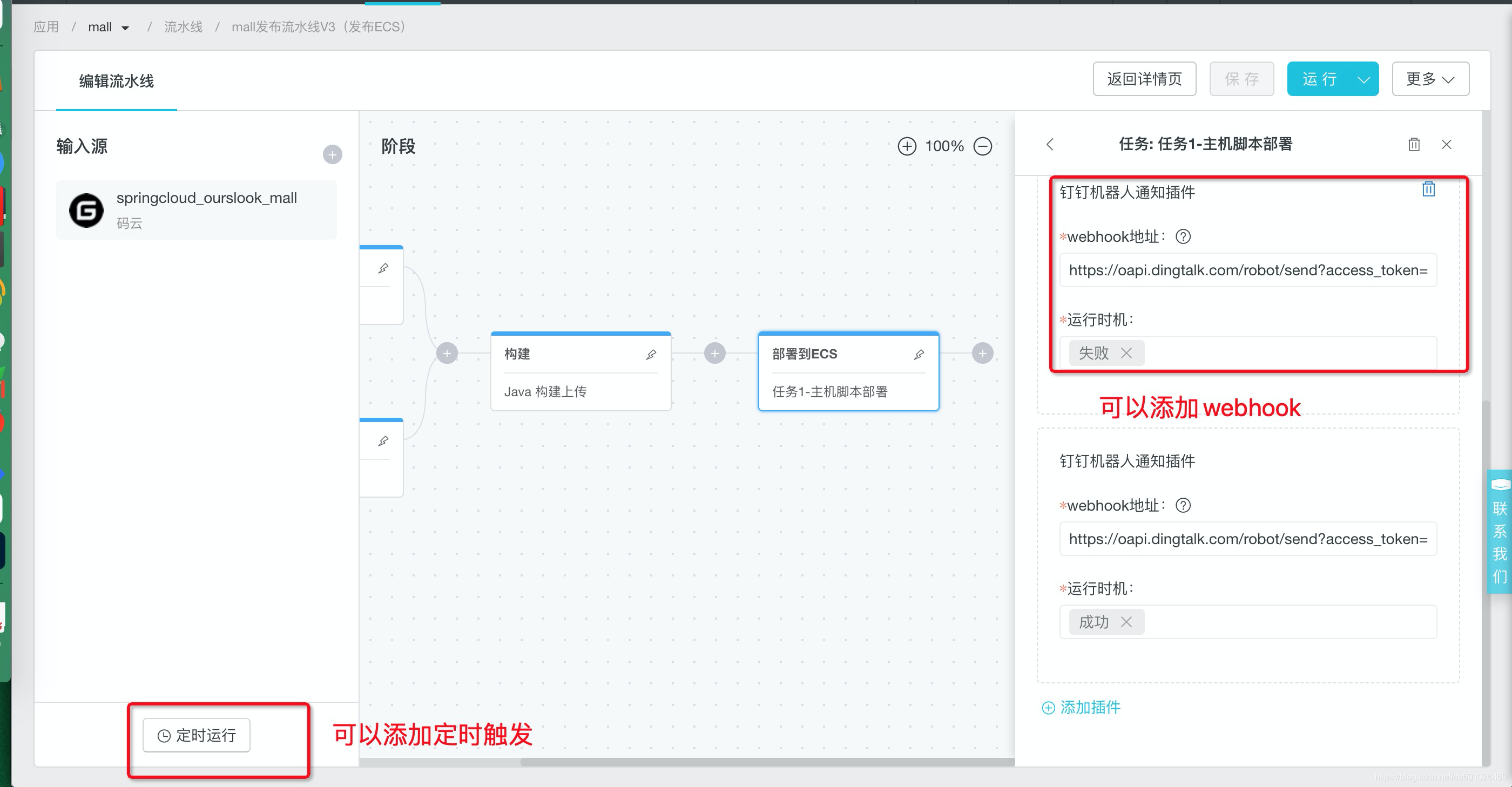Click 返回详情页 button
This screenshot has height=787, width=1512.
click(1144, 79)
